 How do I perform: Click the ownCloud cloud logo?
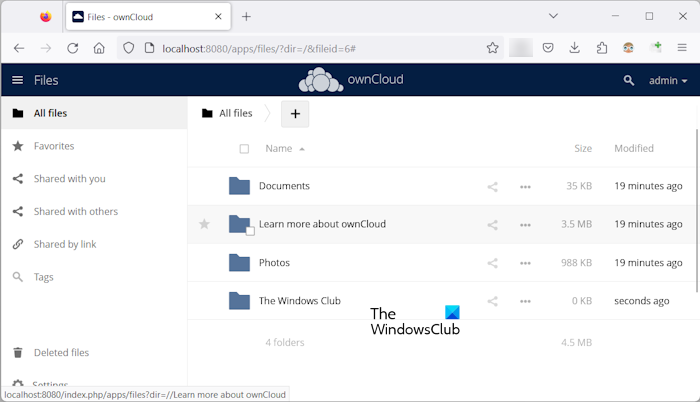321,80
